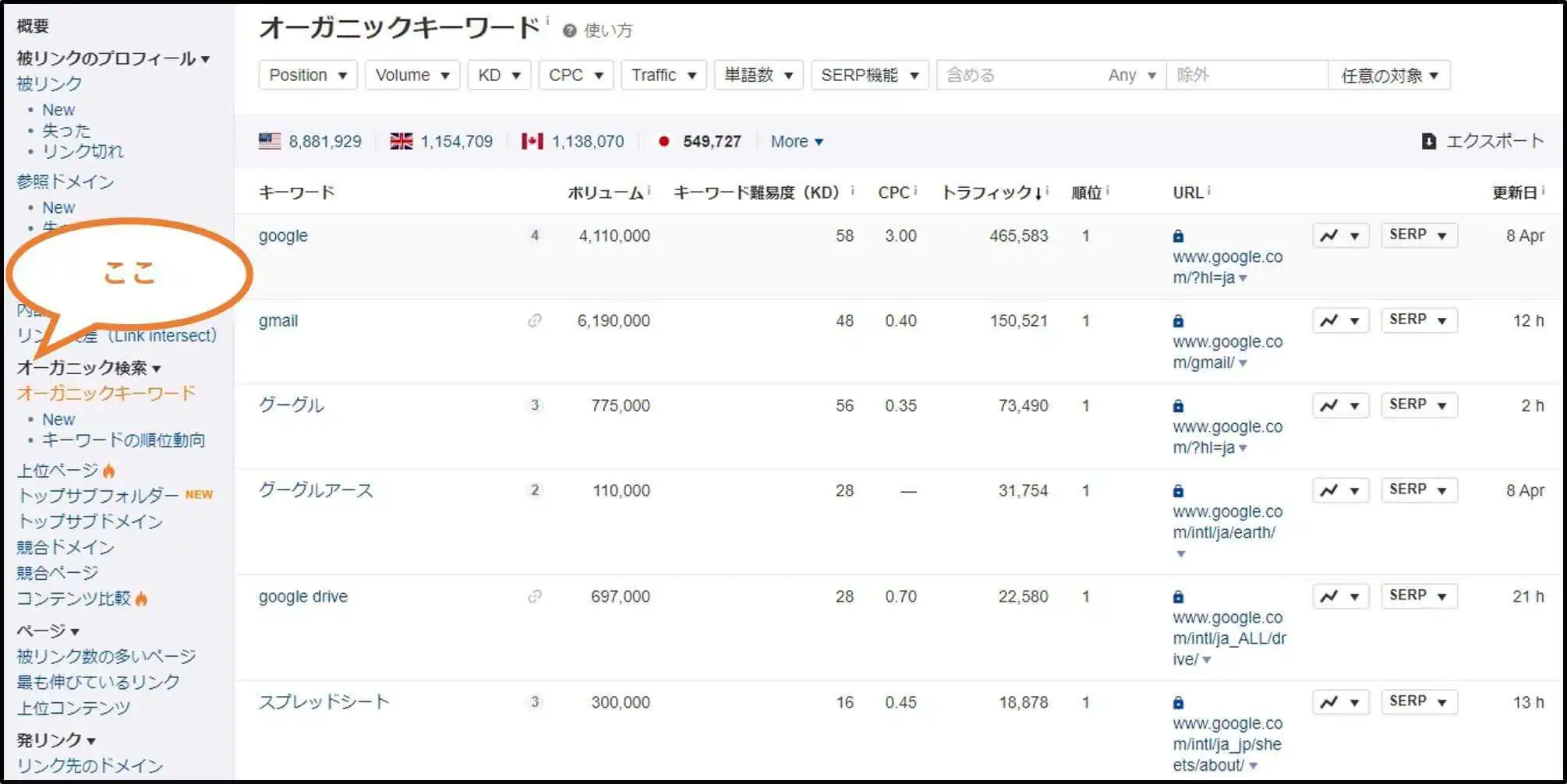
Task: Open SERP dropdown for google row
Action: click(1419, 235)
